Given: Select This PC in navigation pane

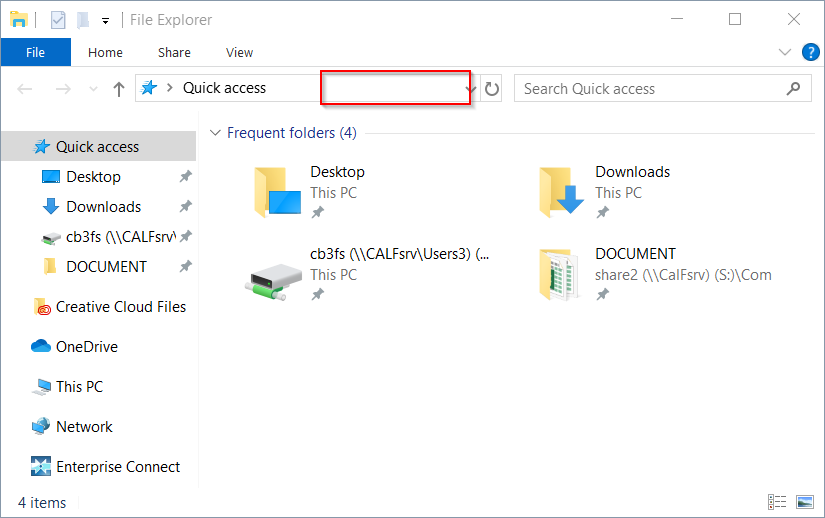Looking at the screenshot, I should click(79, 387).
